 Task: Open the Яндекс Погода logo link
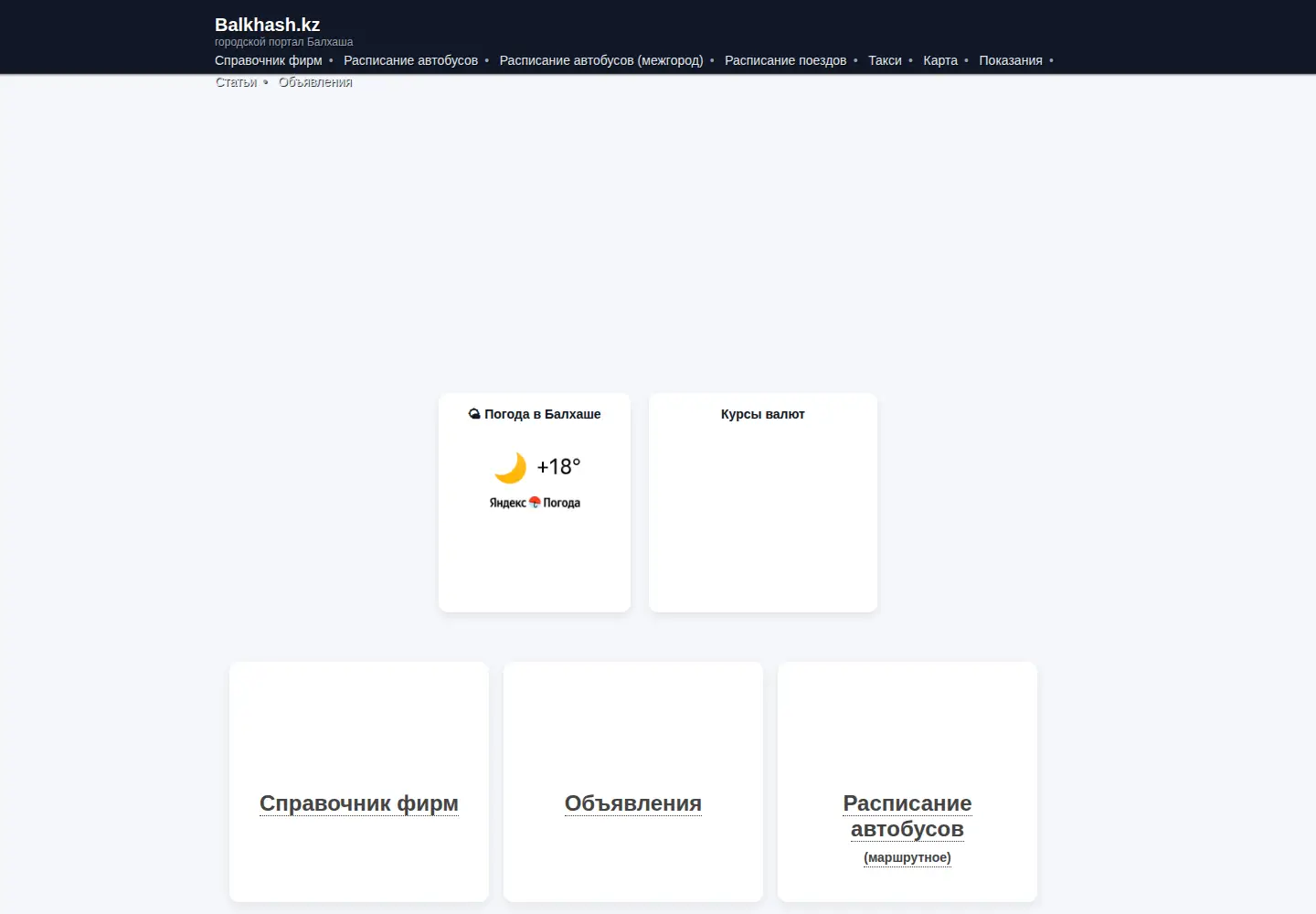pyautogui.click(x=535, y=503)
